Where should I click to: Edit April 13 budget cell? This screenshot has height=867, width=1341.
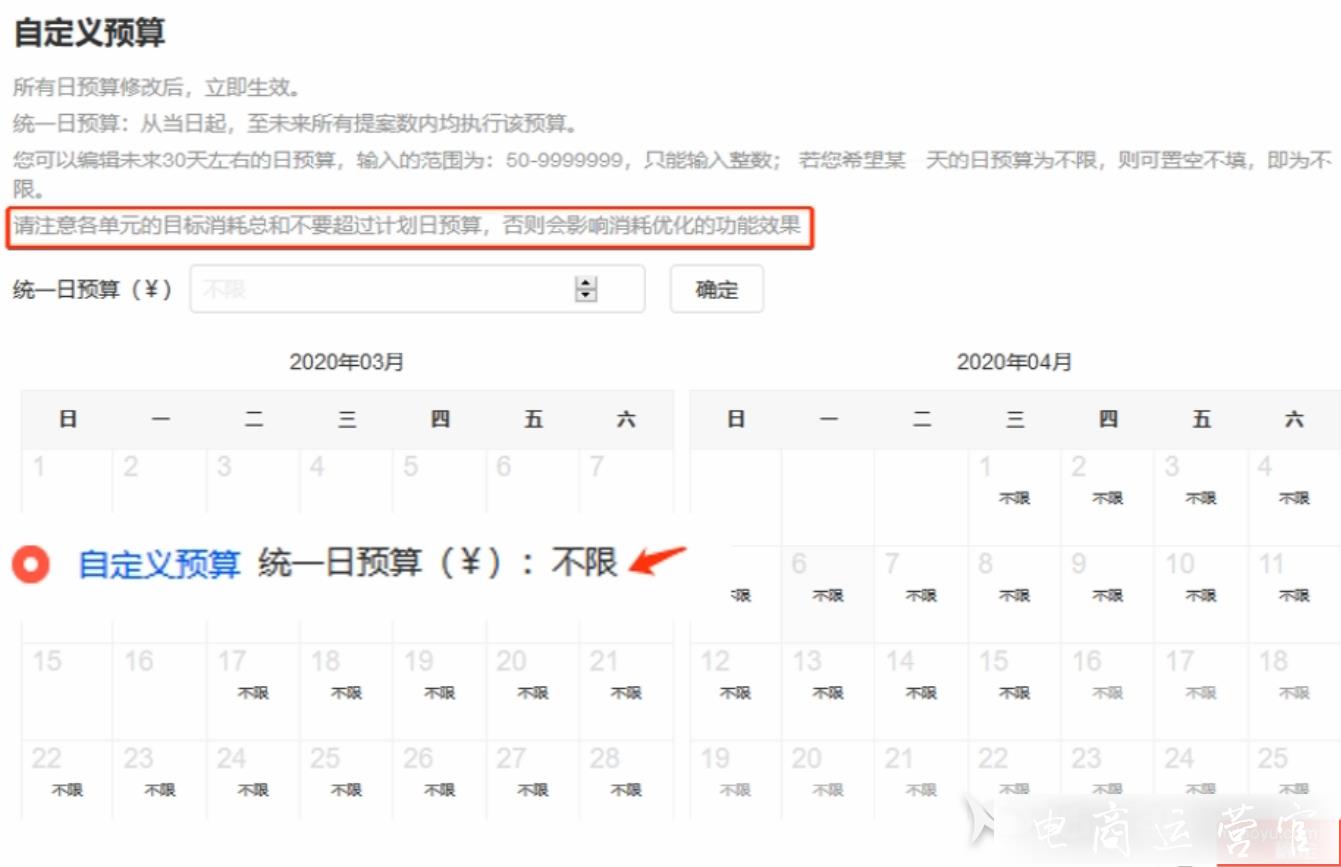(828, 691)
